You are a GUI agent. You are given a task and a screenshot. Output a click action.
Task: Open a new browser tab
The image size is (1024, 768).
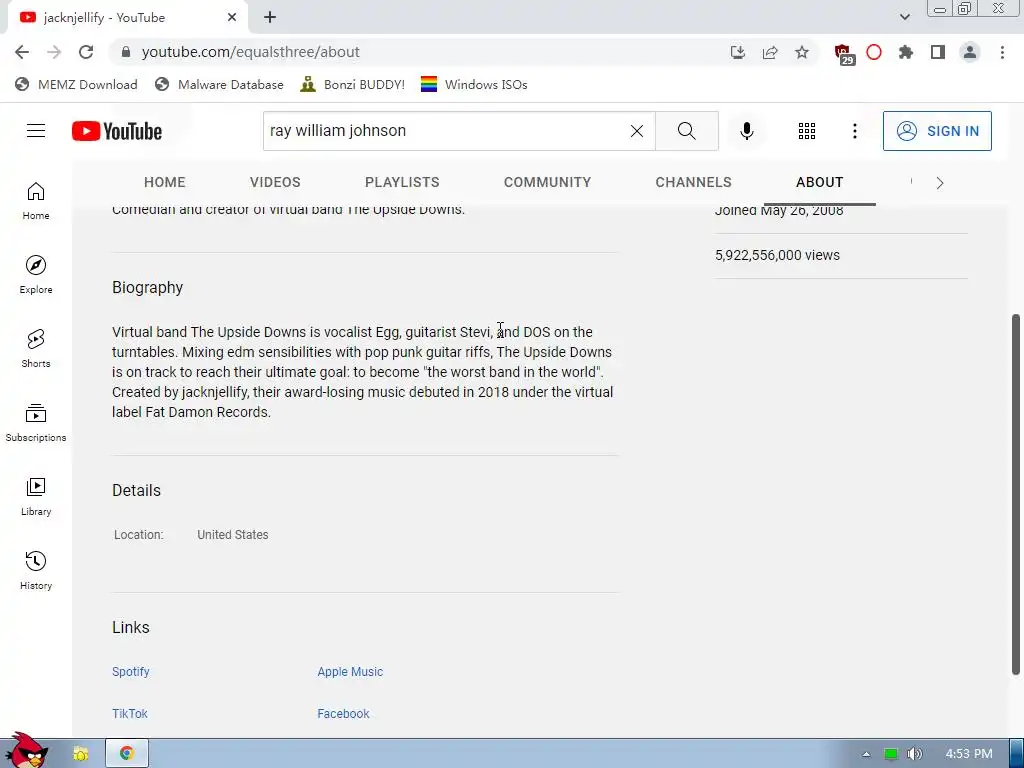(x=270, y=18)
